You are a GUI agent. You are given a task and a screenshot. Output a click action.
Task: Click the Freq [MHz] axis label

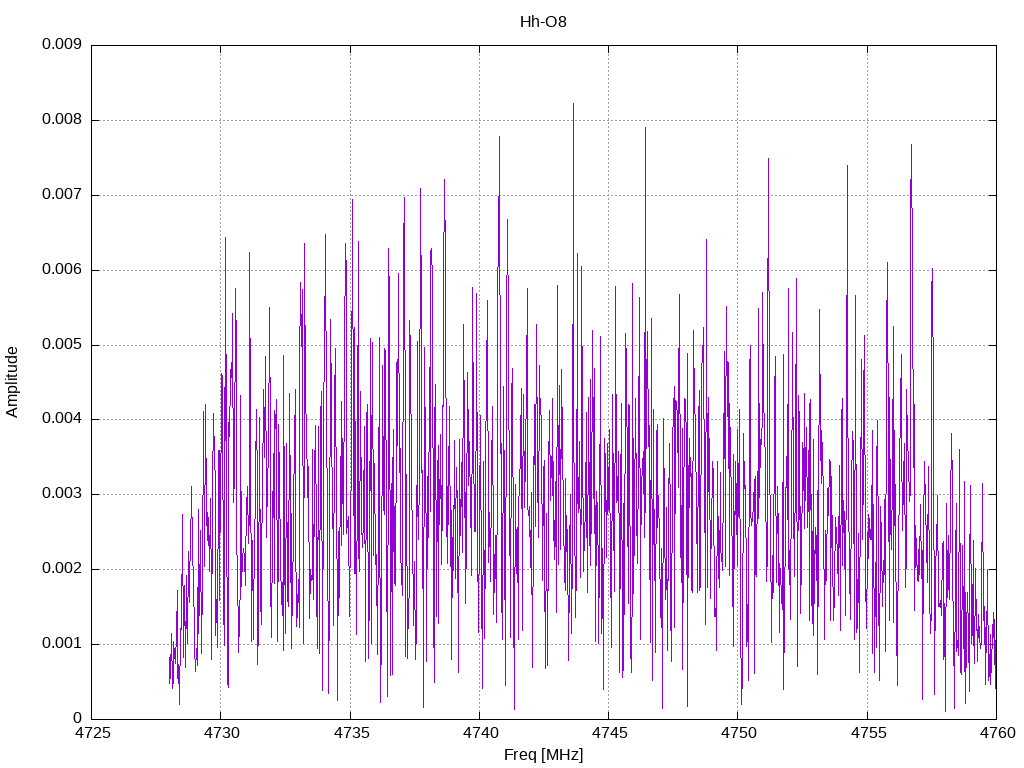tap(543, 755)
